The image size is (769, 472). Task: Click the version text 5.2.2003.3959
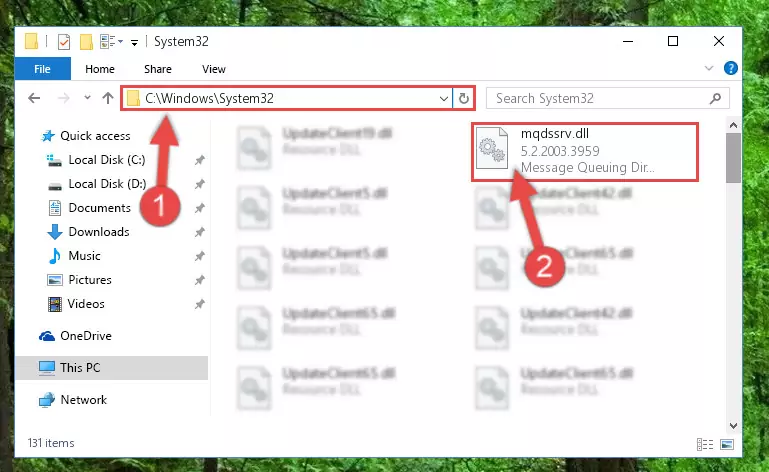click(x=560, y=151)
